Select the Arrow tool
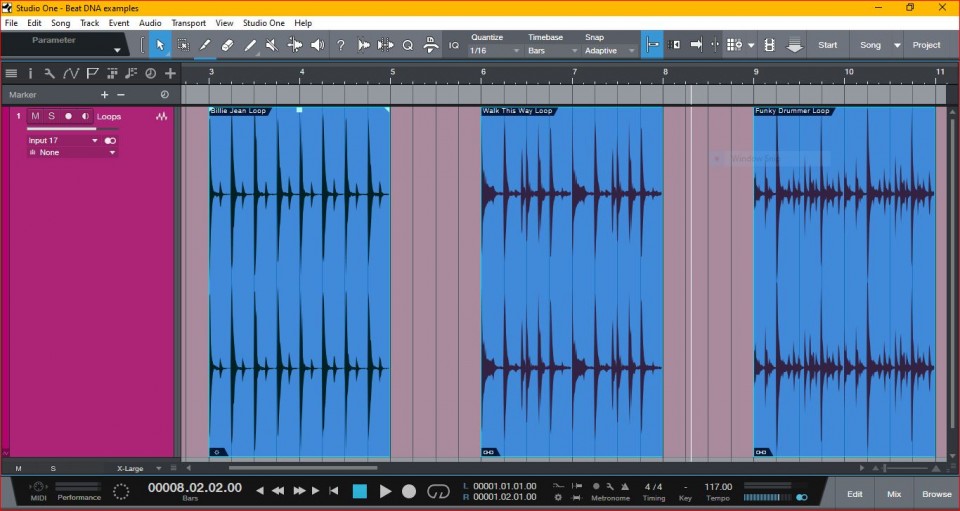Screen dimensions: 960x511 coord(160,45)
